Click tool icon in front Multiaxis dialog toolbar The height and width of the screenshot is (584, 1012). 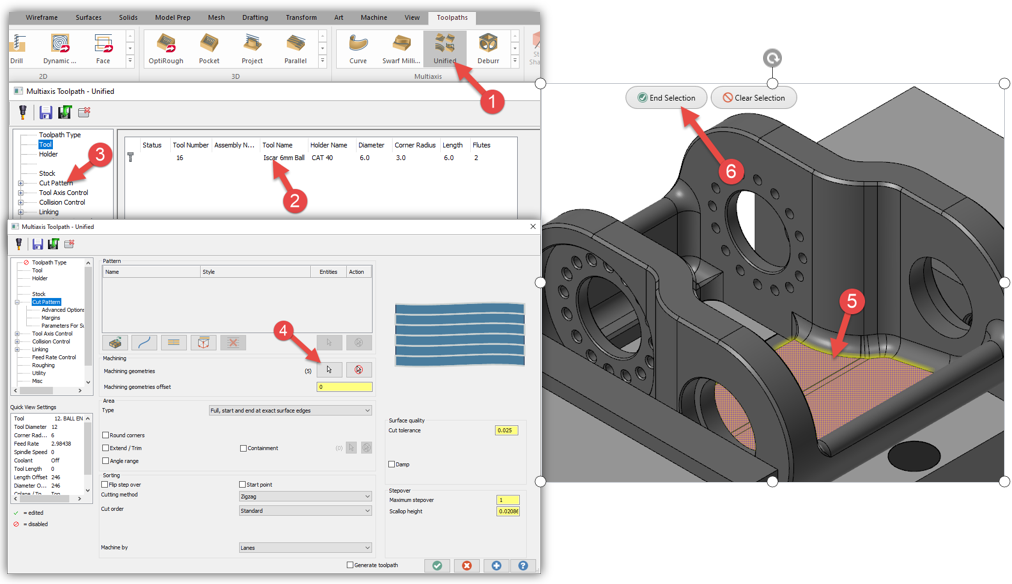click(19, 244)
